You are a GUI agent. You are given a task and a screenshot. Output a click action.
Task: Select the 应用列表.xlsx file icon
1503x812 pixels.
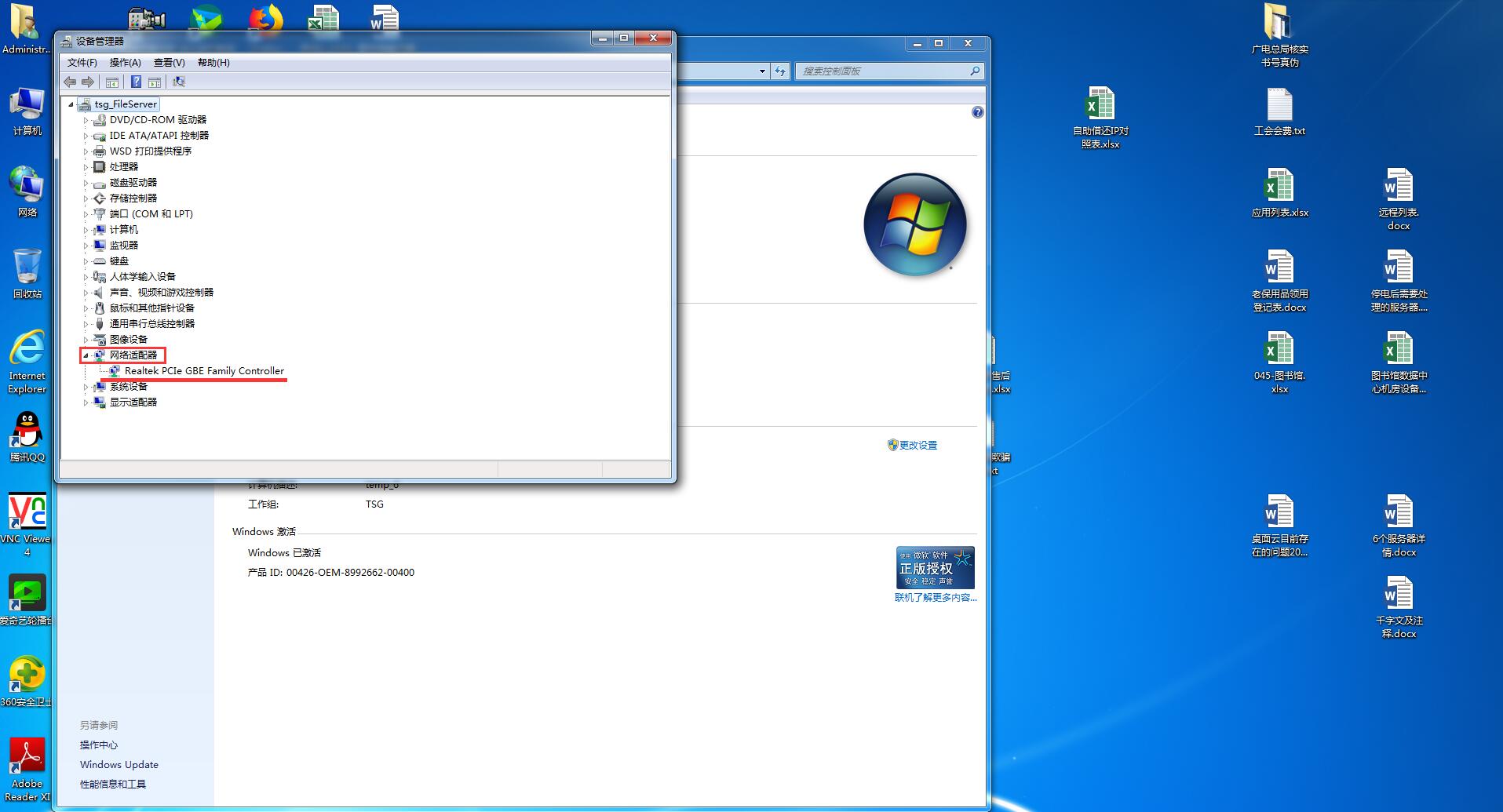[1279, 193]
